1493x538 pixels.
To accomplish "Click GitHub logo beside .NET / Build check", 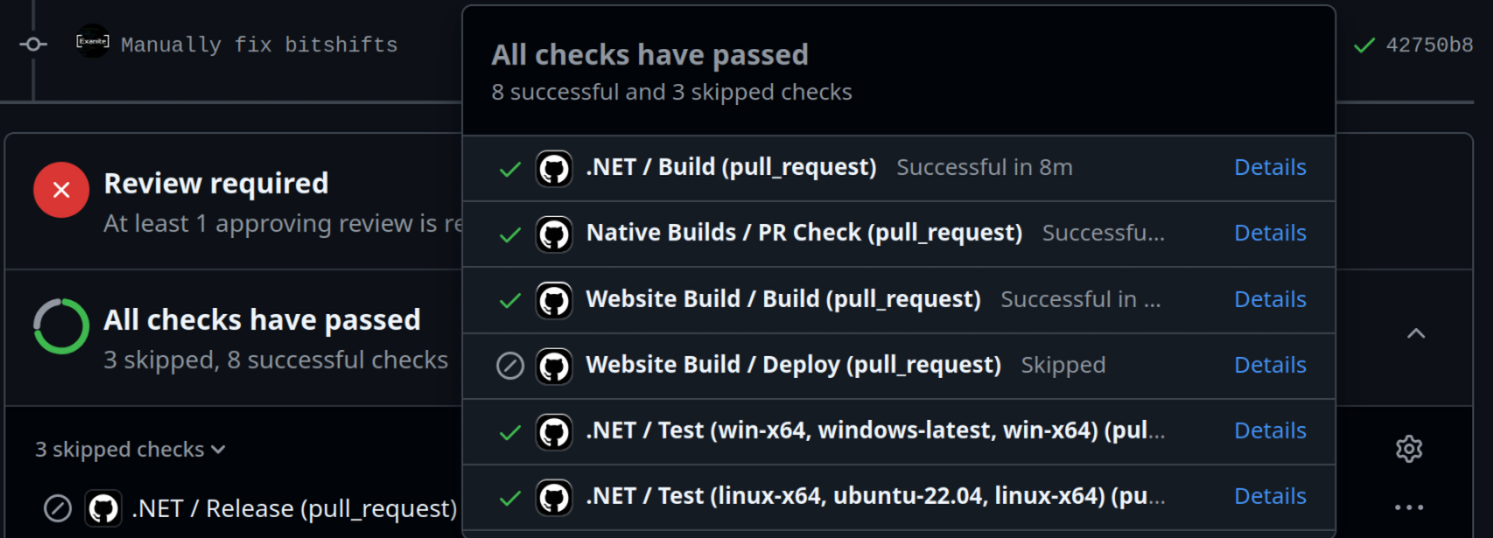I will coord(554,168).
